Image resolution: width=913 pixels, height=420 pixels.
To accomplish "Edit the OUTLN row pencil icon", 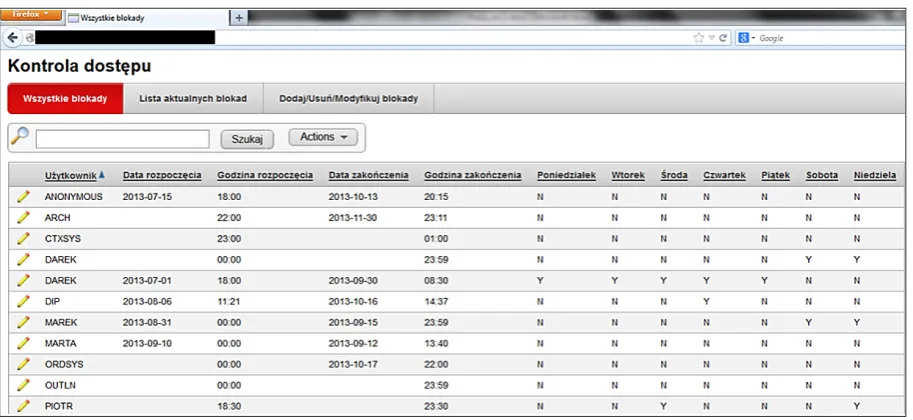I will click(23, 386).
